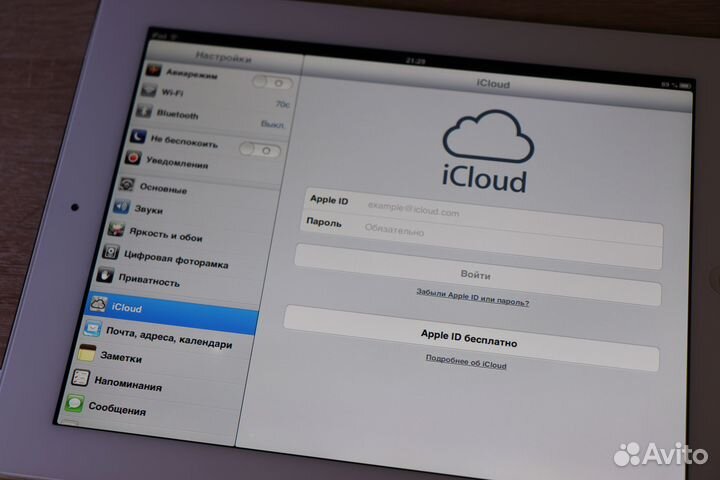Screen dimensions: 720x480
Task: Tap the battery indicator in status bar
Action: [x=685, y=85]
